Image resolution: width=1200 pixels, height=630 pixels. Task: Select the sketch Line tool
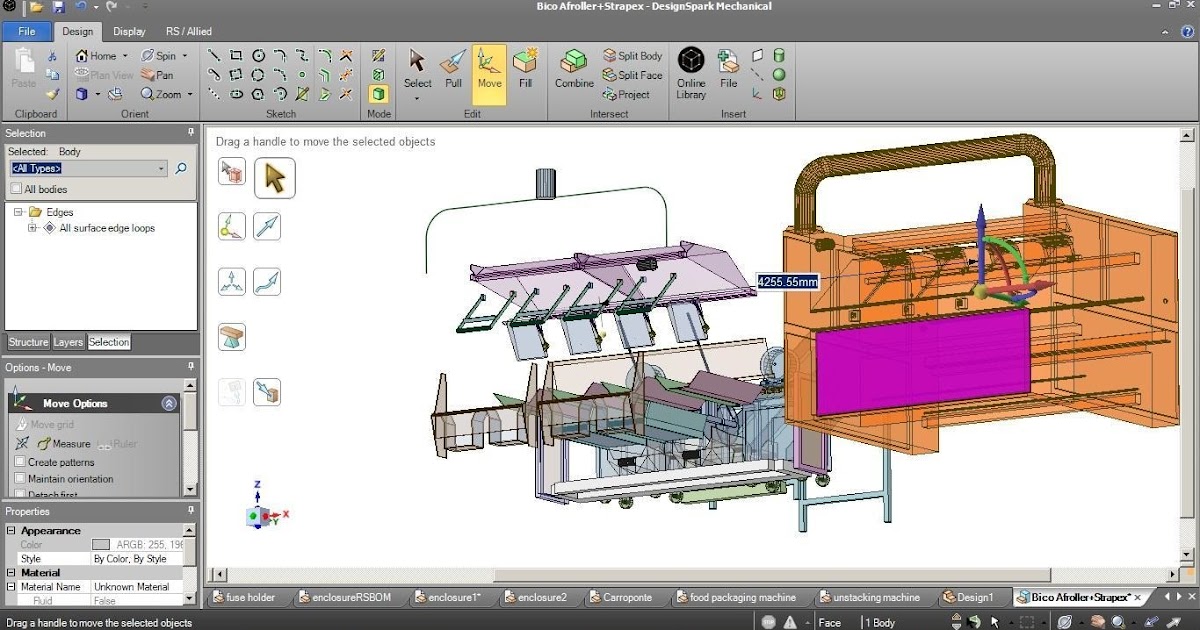(x=214, y=55)
